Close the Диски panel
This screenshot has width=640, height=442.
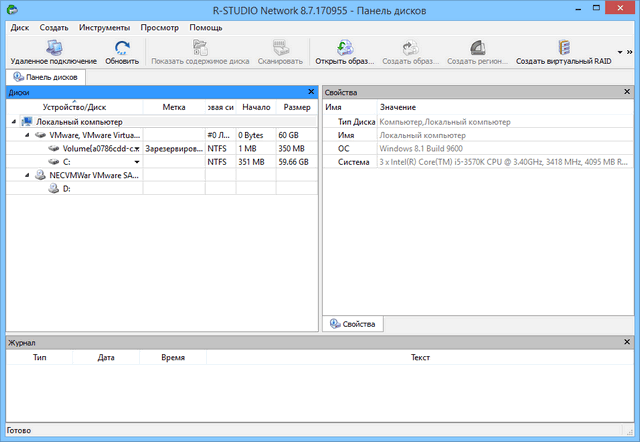(311, 92)
